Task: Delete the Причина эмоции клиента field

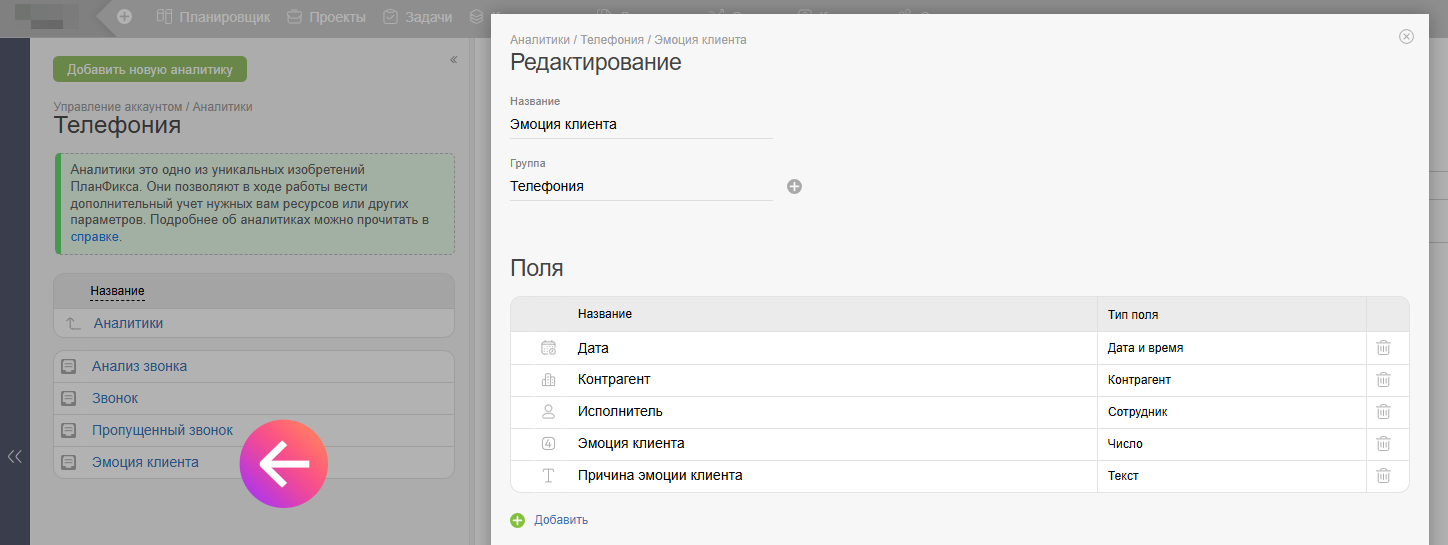Action: [1383, 476]
